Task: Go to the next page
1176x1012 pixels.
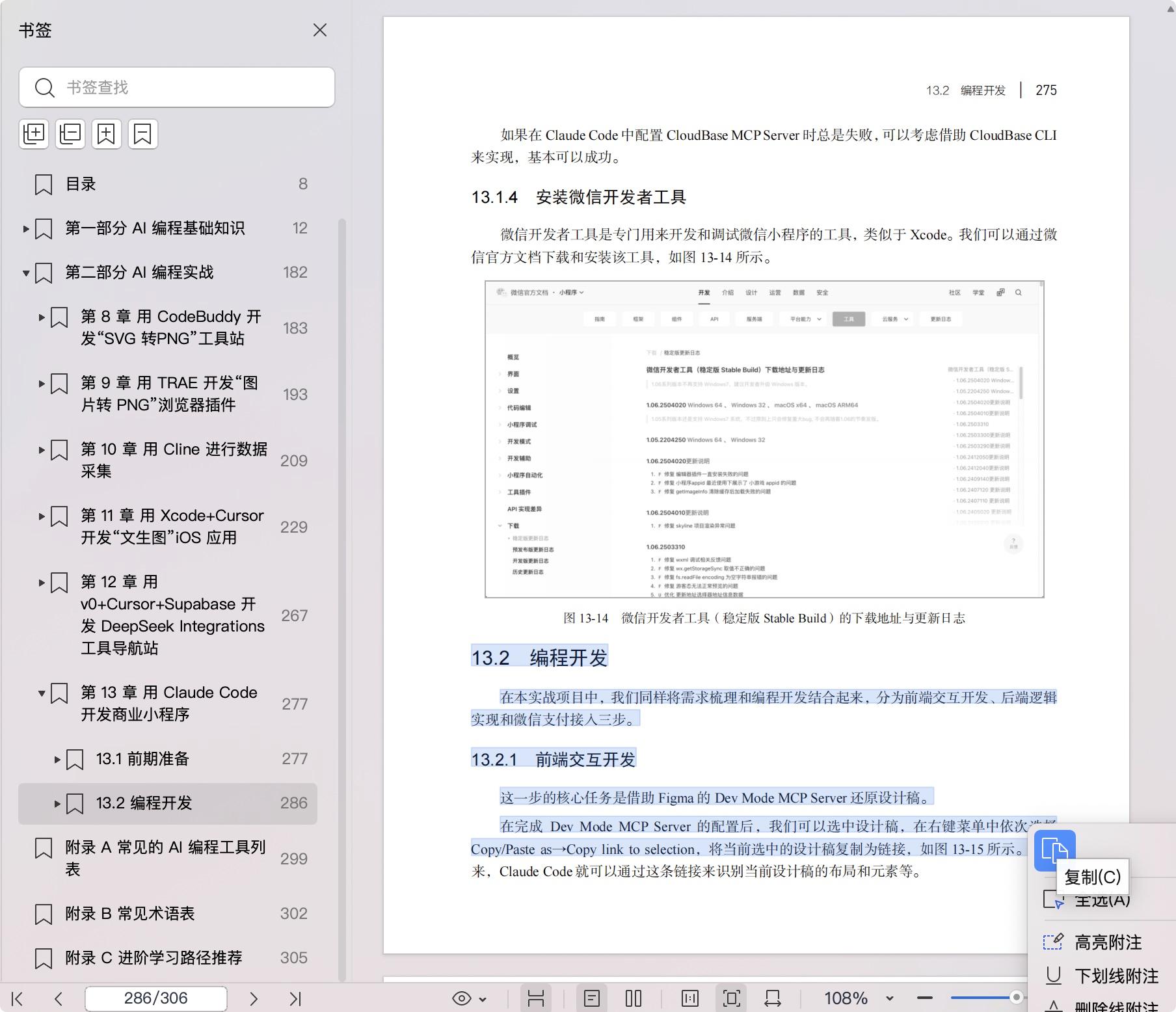Action: (254, 998)
